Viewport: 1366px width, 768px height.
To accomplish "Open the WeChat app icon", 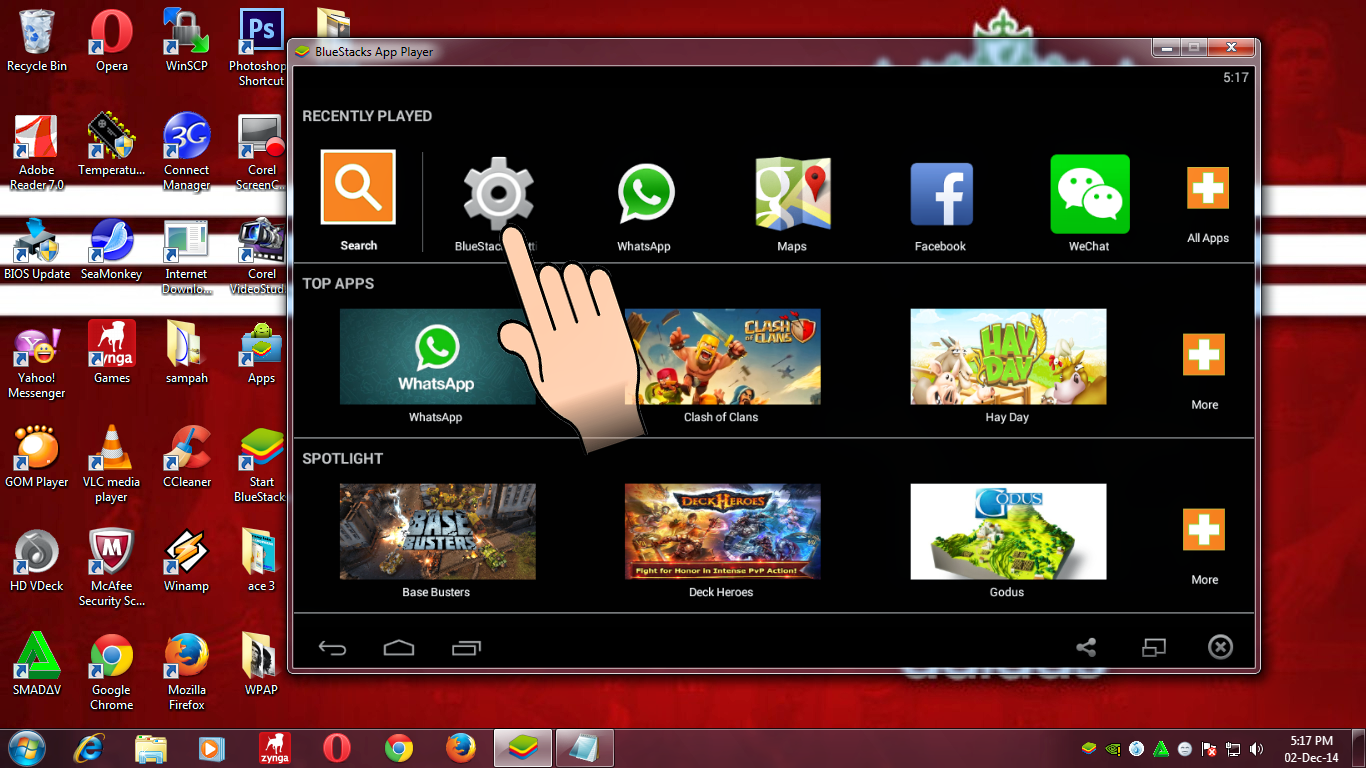I will [x=1089, y=194].
